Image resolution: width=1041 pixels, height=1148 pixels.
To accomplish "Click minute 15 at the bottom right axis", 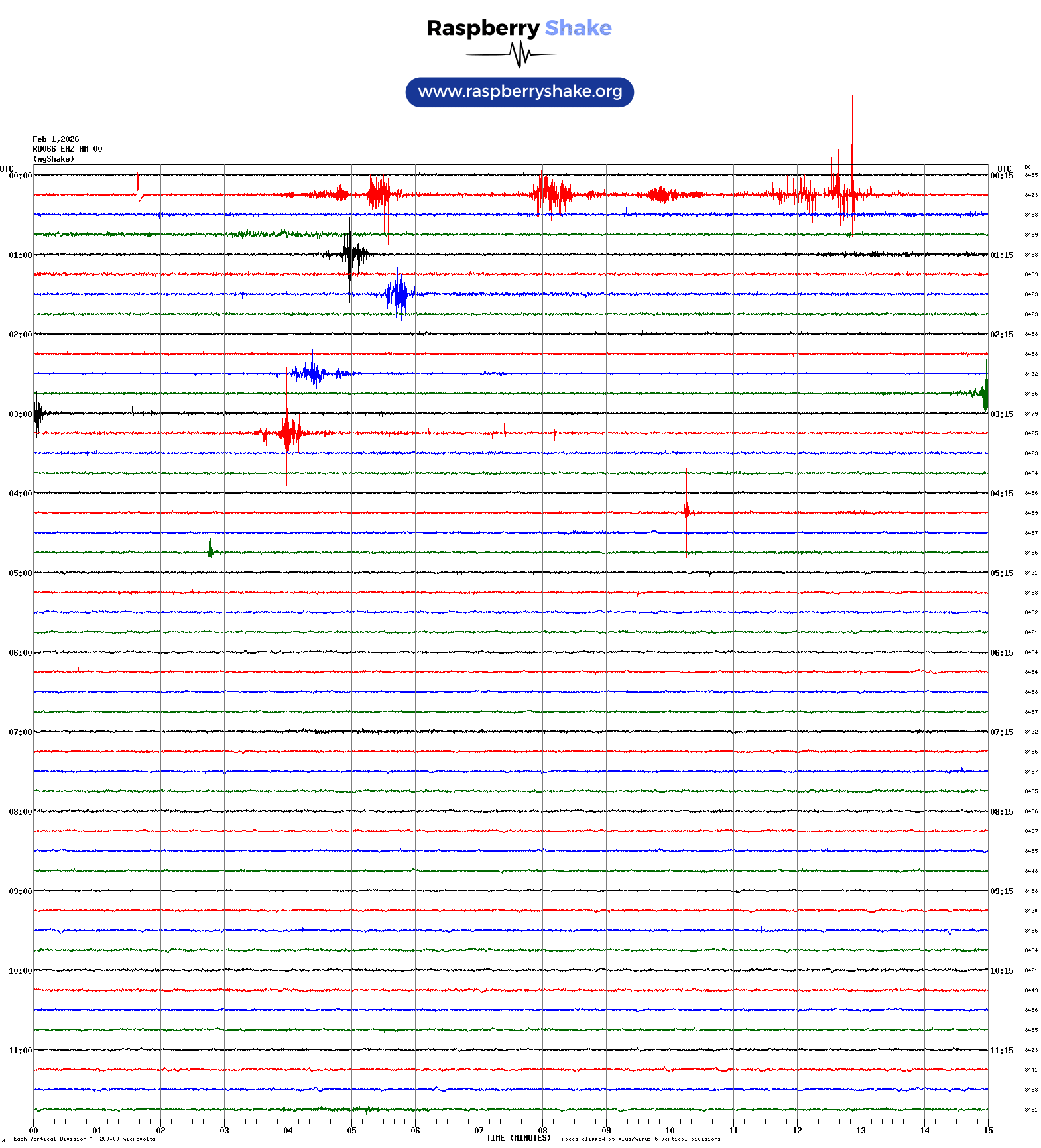I will (x=988, y=1131).
